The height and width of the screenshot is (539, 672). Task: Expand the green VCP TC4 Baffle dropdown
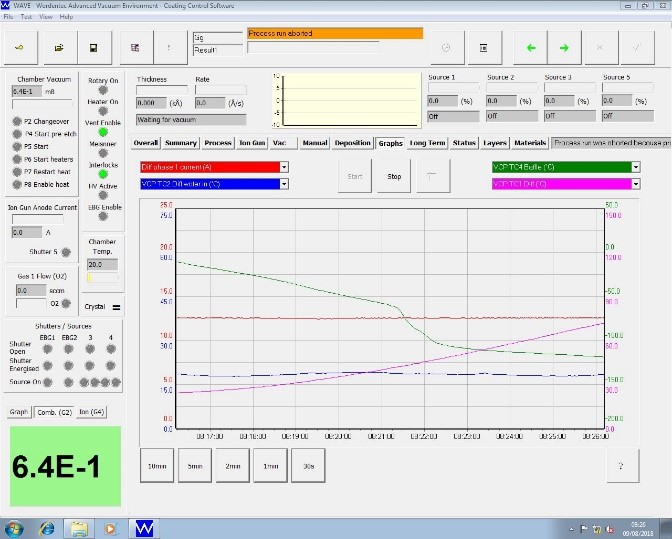(x=635, y=167)
